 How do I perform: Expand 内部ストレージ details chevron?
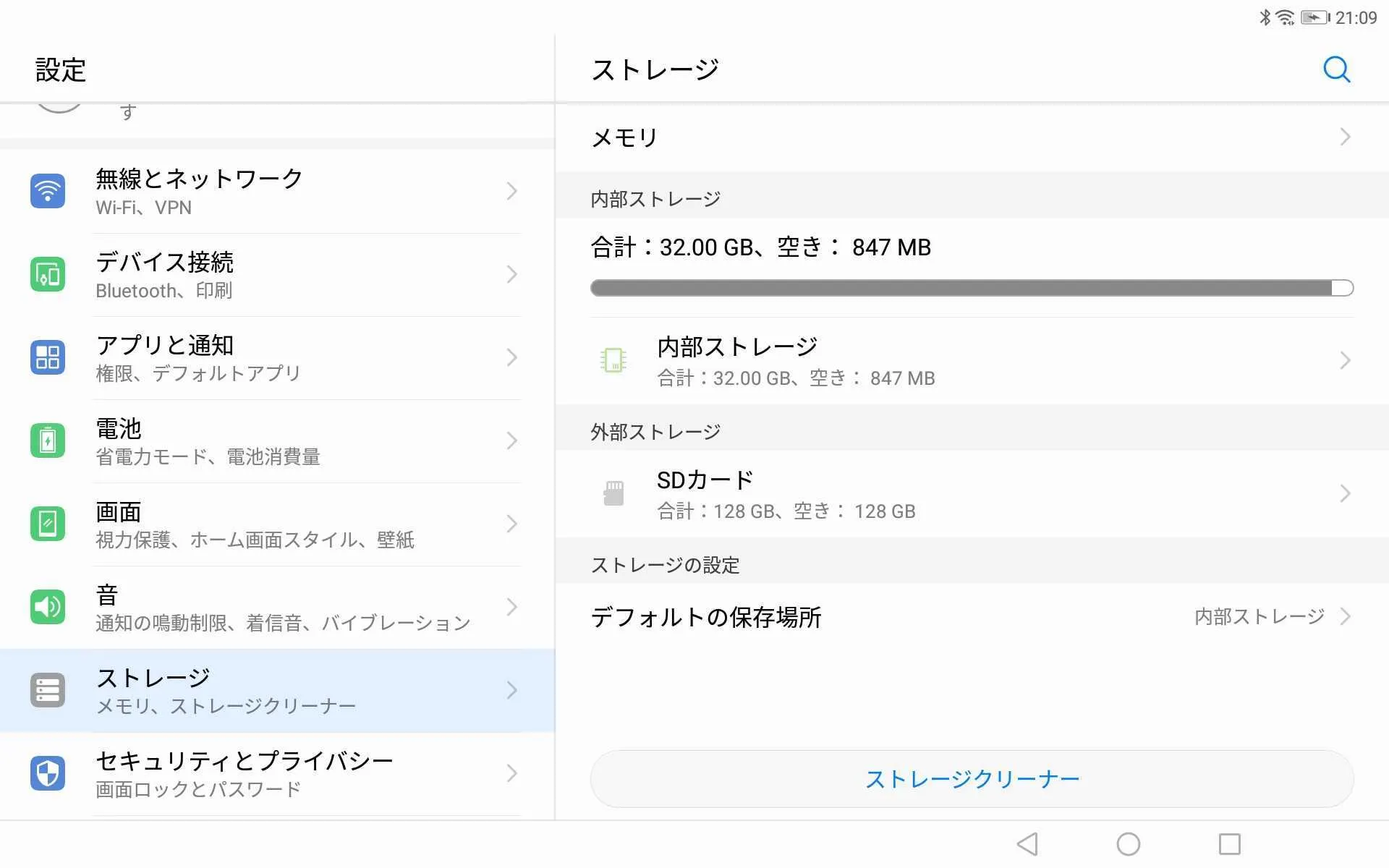click(1344, 360)
